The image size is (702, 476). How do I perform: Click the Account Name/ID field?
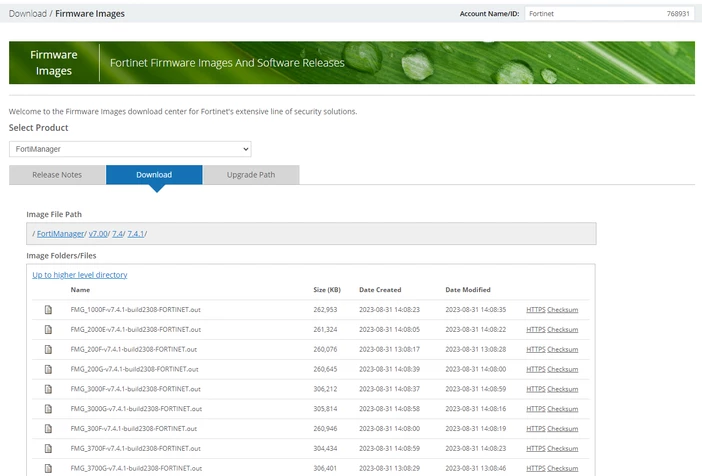[609, 14]
